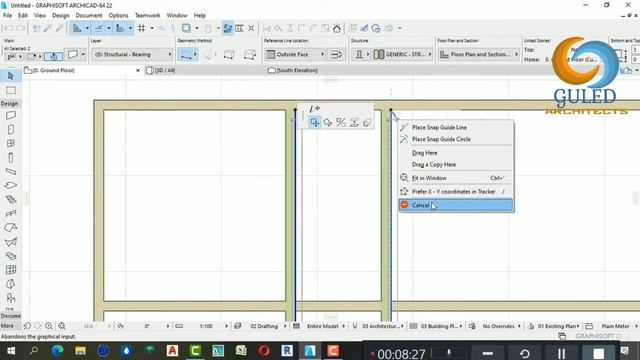Select the Slab tool in toolbox
640x360 pixels.
click(11, 185)
